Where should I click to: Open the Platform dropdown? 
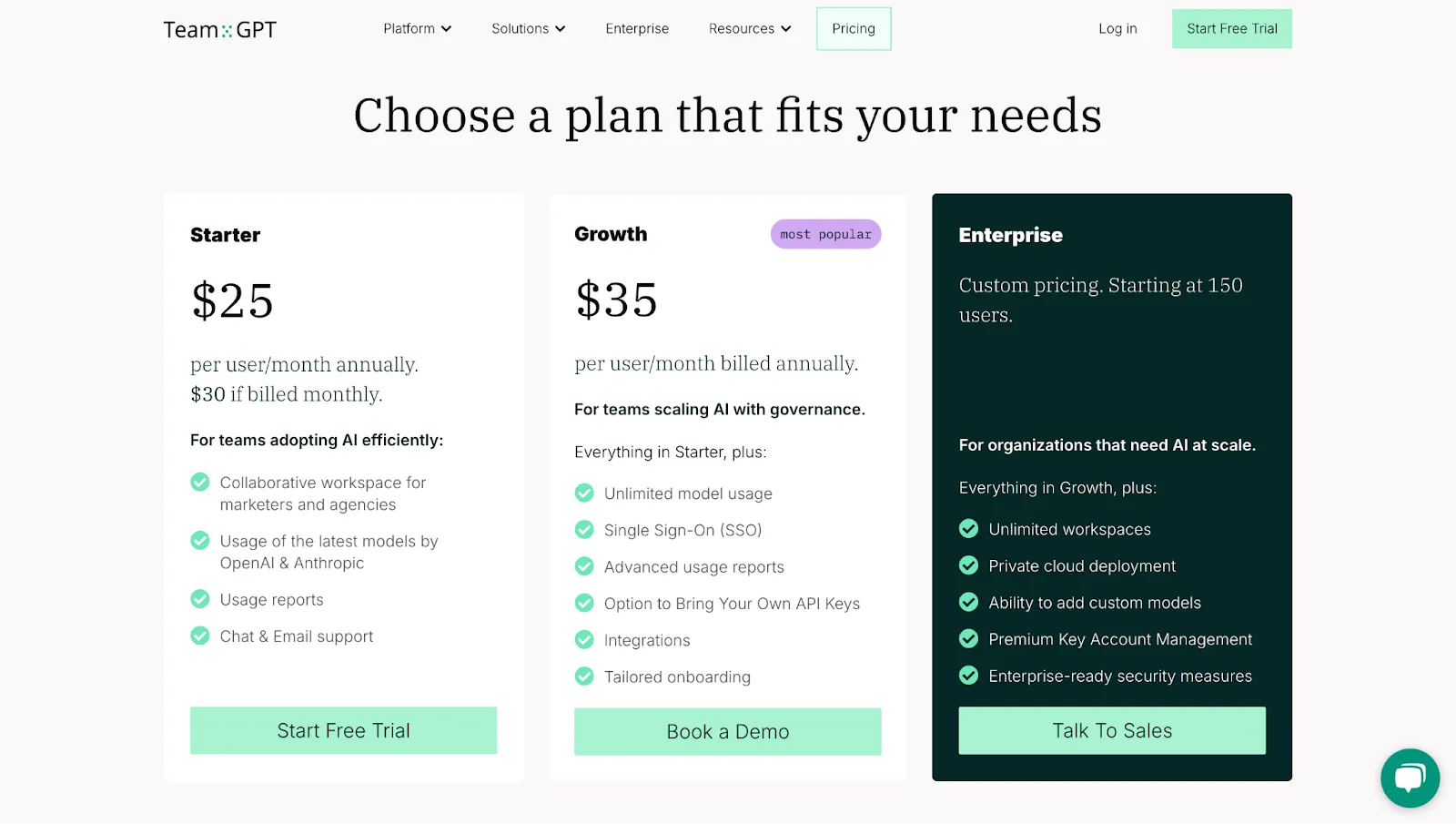tap(417, 28)
